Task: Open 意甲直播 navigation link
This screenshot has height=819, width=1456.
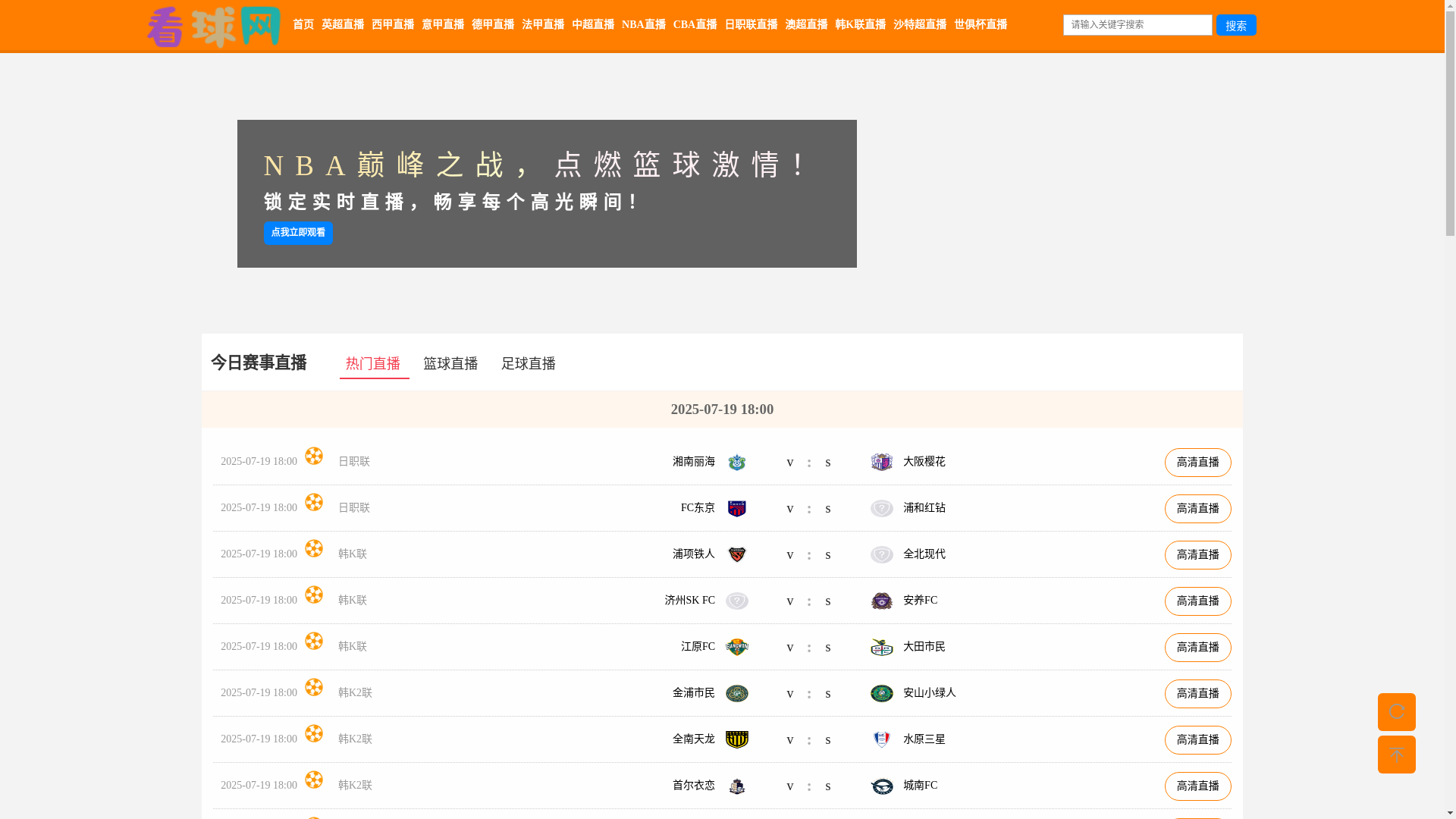Action: [x=443, y=25]
